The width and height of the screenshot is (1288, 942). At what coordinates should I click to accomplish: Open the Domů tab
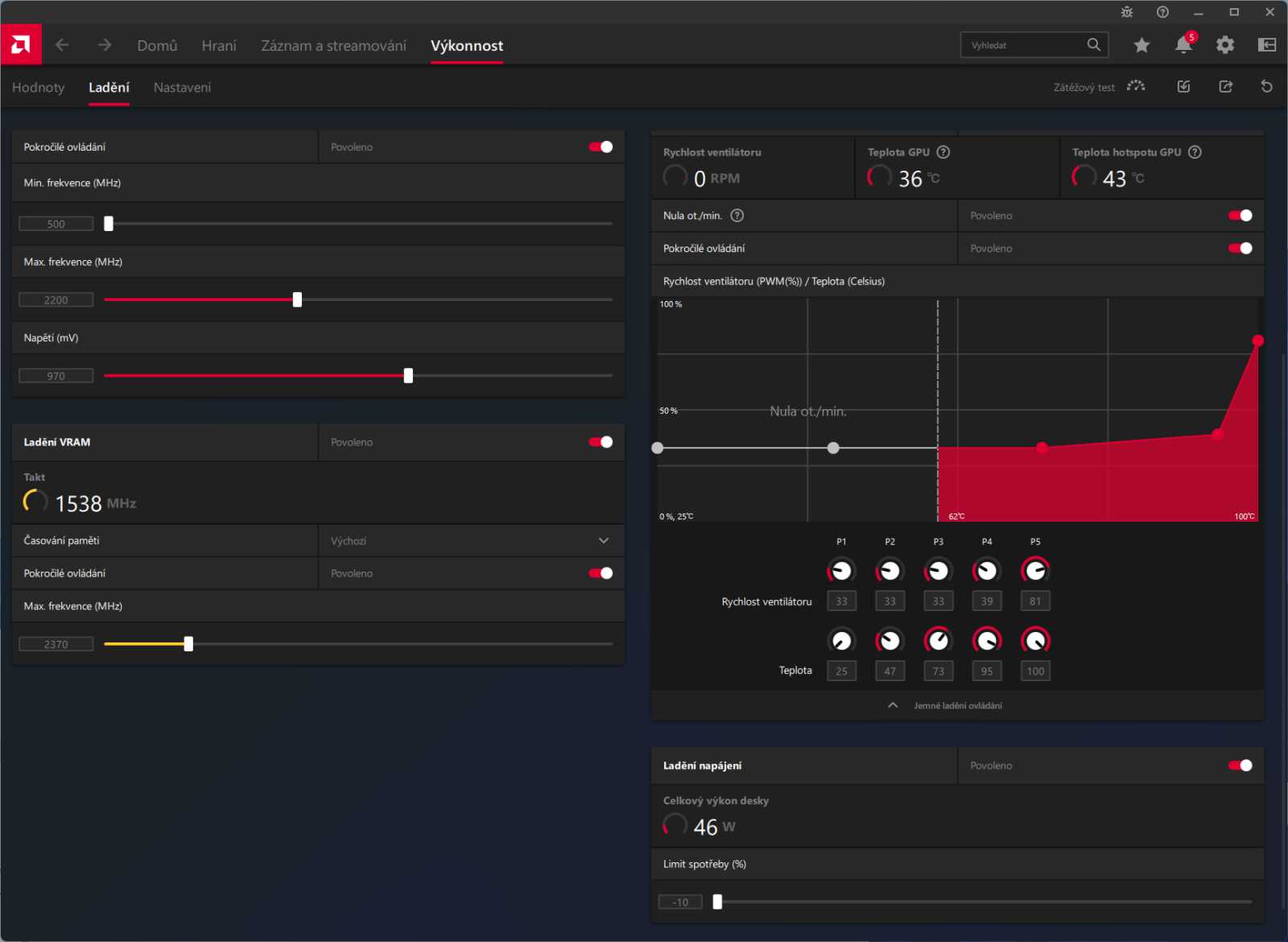coord(157,46)
